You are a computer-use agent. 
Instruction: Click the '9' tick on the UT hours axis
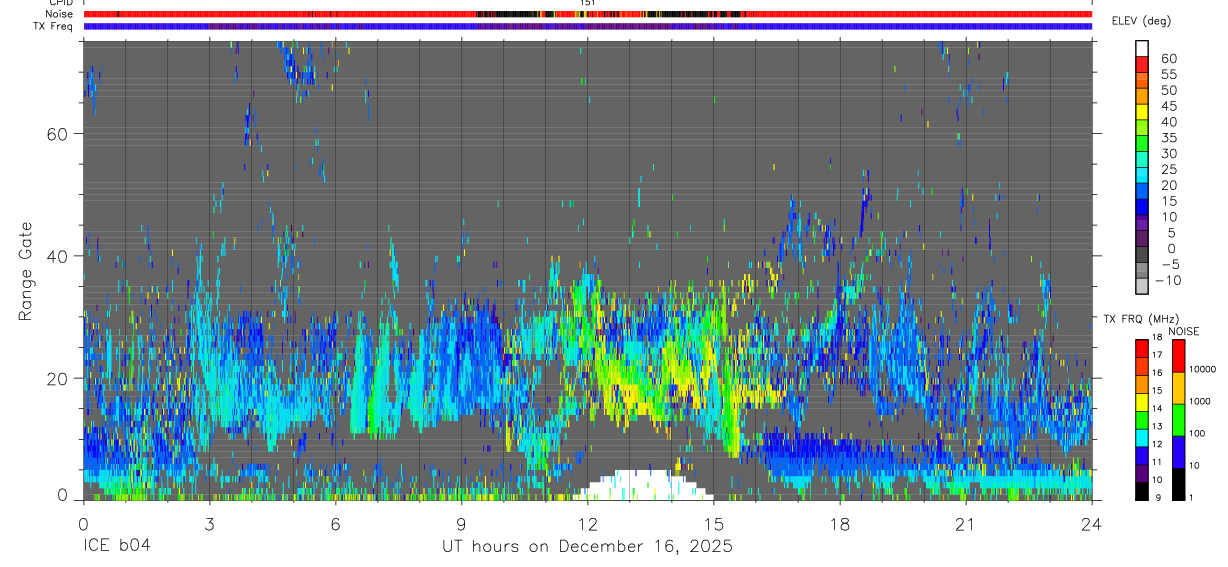point(461,523)
